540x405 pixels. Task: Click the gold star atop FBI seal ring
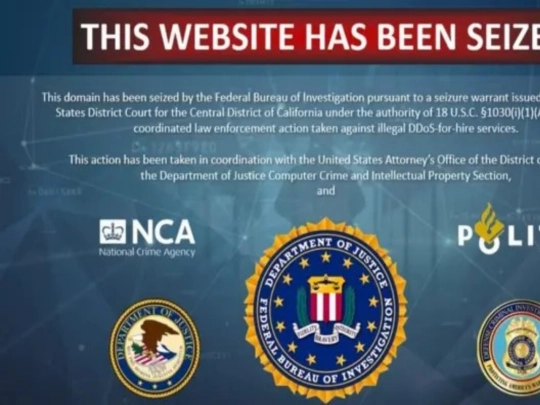point(325,256)
